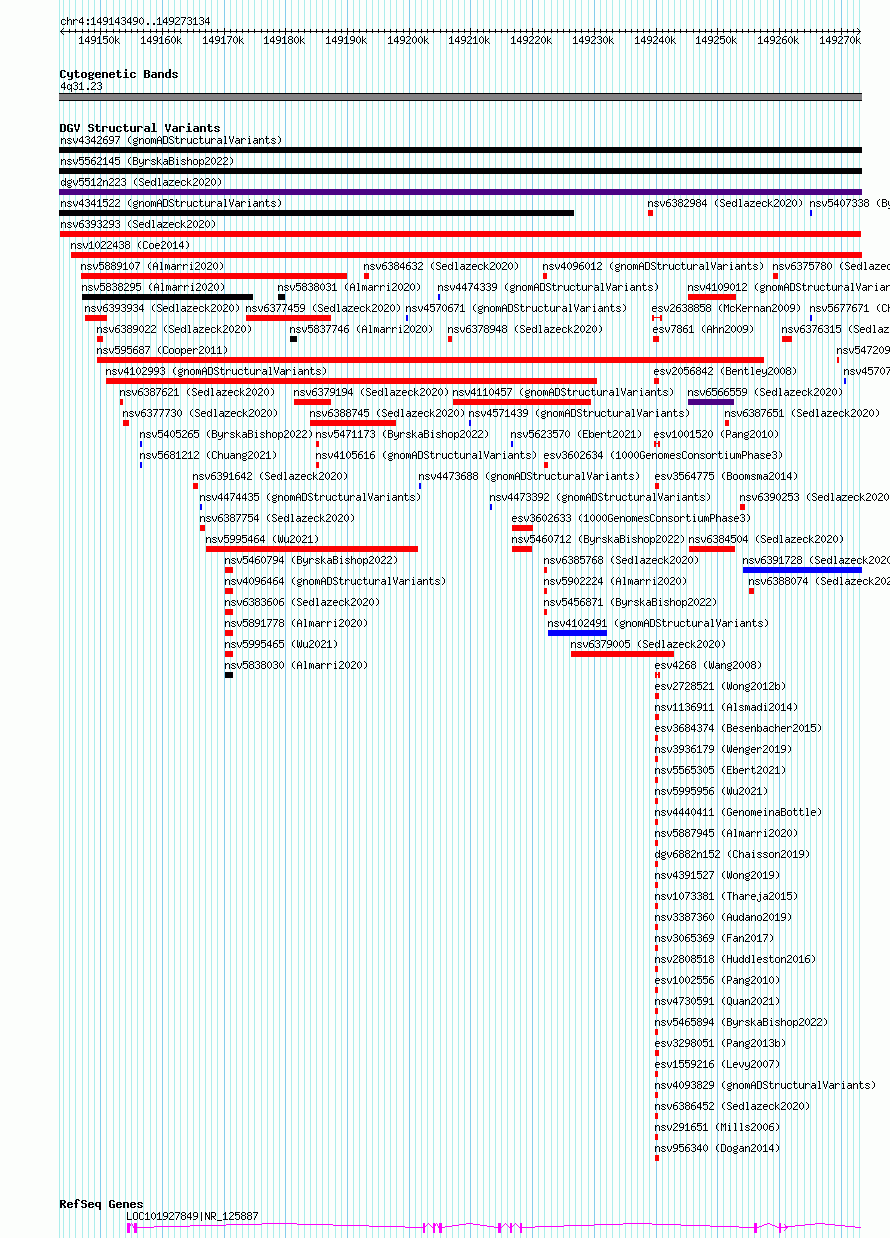Select esv3564775 (Boomsma2014) label
890x1238 pixels.
726,476
